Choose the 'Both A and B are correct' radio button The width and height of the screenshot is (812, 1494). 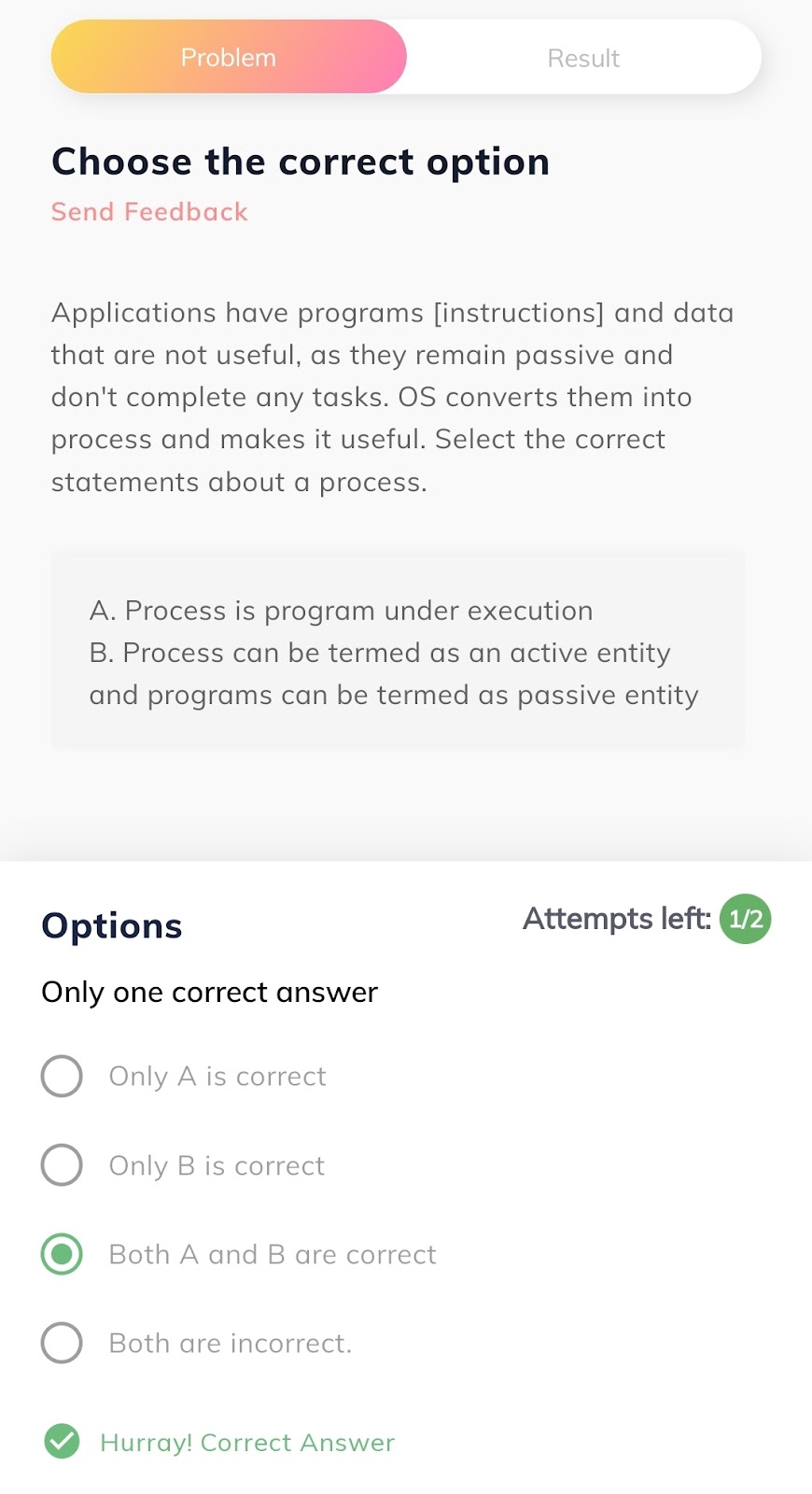[x=62, y=1254]
